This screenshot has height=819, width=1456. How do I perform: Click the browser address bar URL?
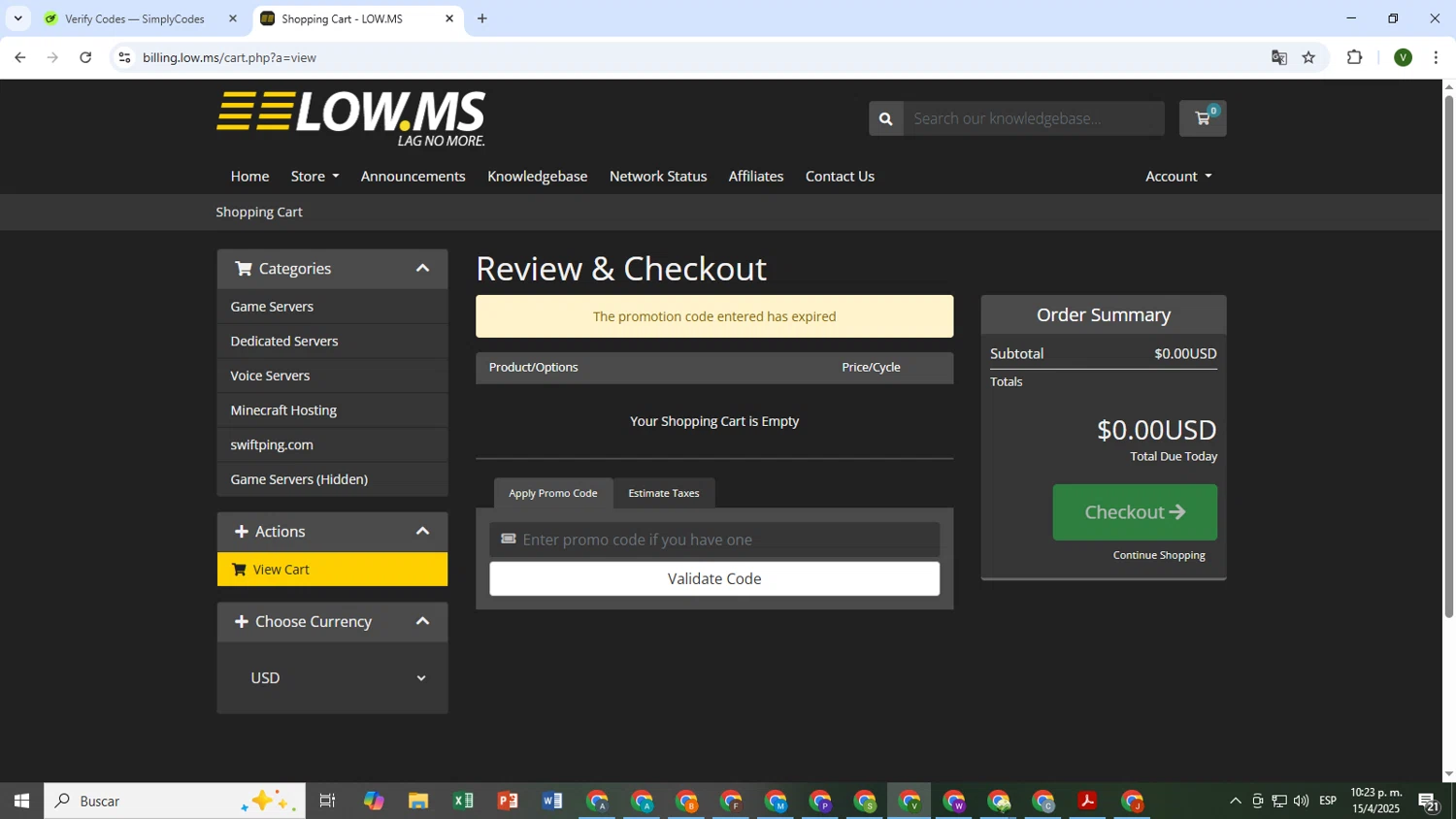point(229,57)
